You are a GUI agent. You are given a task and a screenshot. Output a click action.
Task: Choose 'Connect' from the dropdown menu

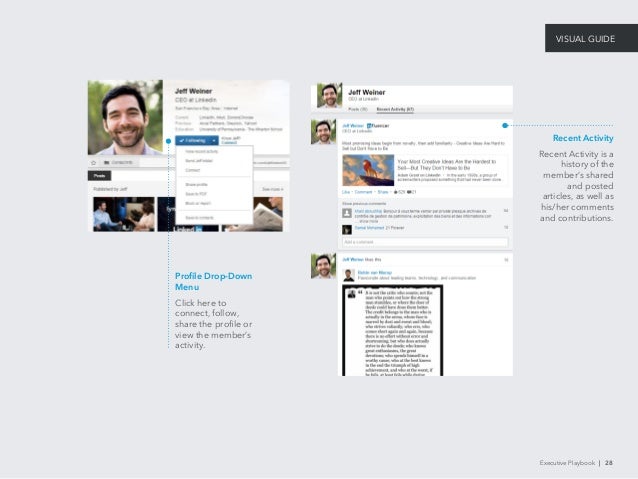tap(192, 170)
